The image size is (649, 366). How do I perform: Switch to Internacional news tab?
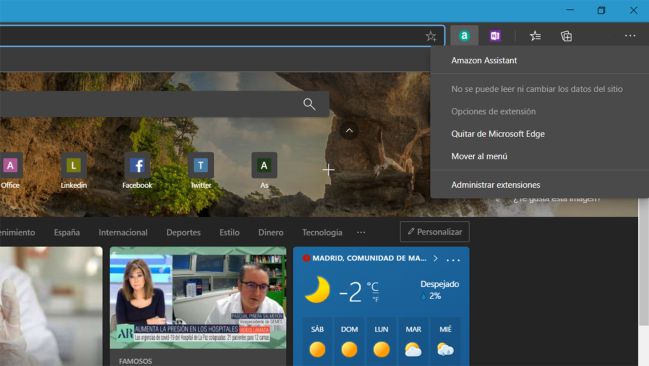click(x=123, y=232)
